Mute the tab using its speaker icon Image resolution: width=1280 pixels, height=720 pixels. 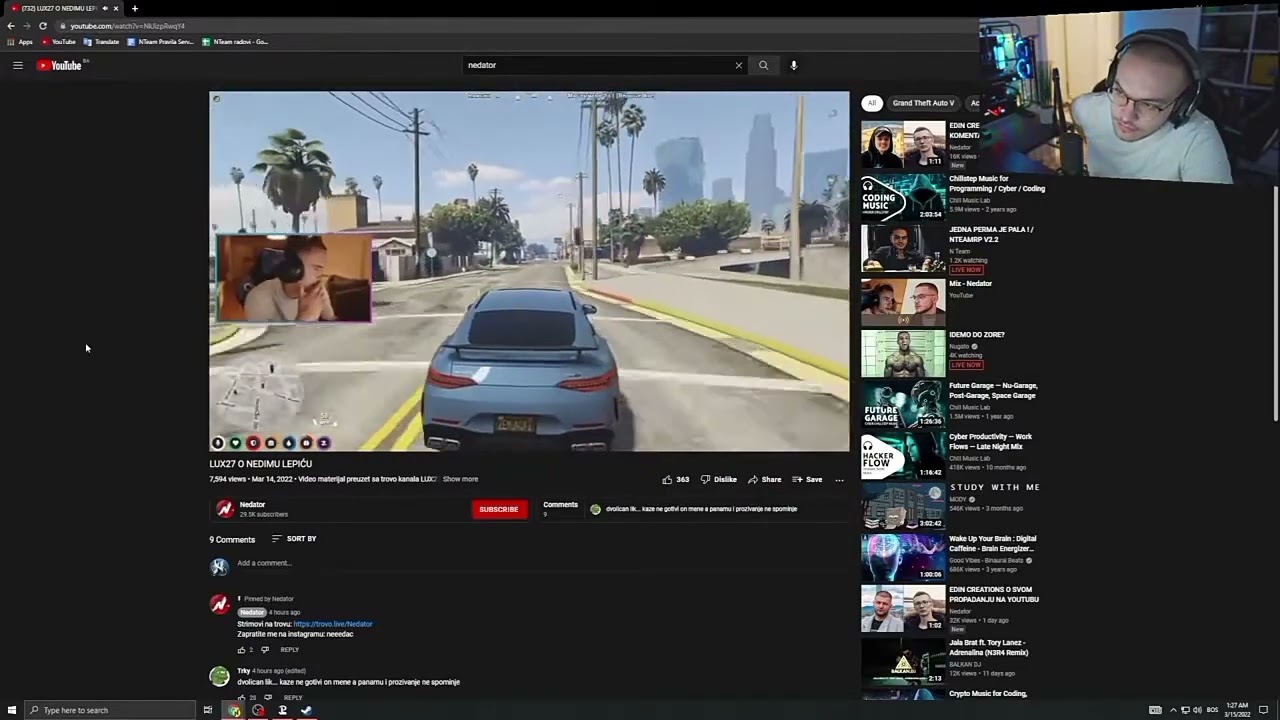pyautogui.click(x=105, y=8)
